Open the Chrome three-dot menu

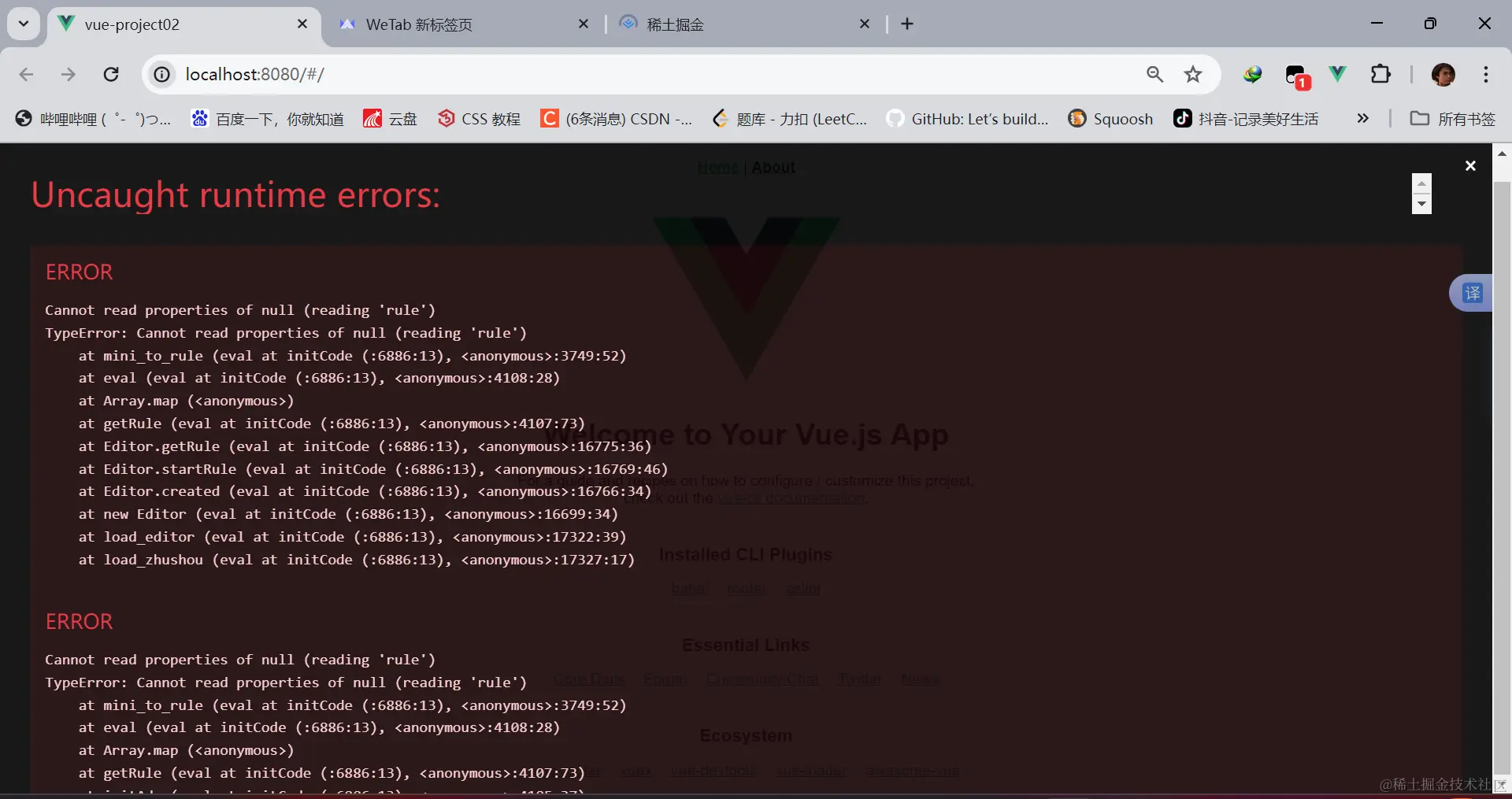point(1486,74)
